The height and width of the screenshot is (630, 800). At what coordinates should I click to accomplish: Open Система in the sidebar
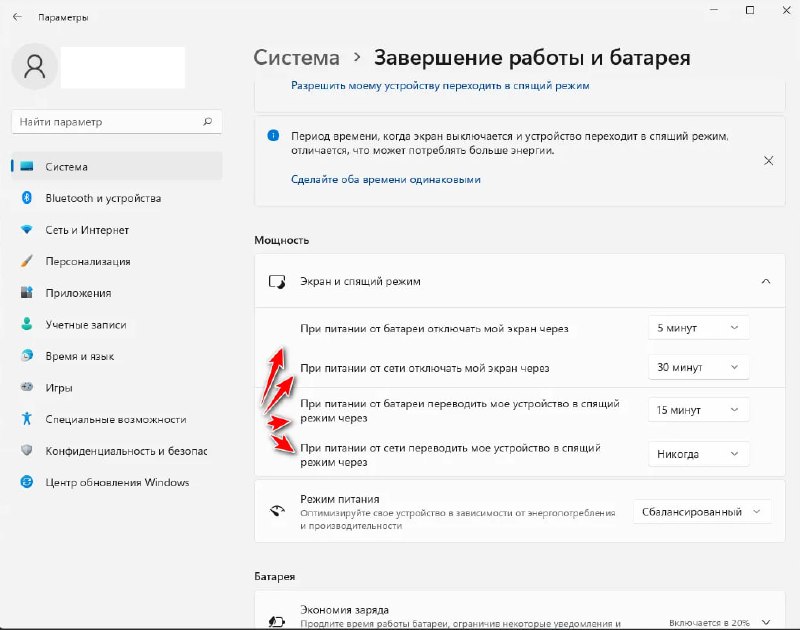(x=117, y=166)
